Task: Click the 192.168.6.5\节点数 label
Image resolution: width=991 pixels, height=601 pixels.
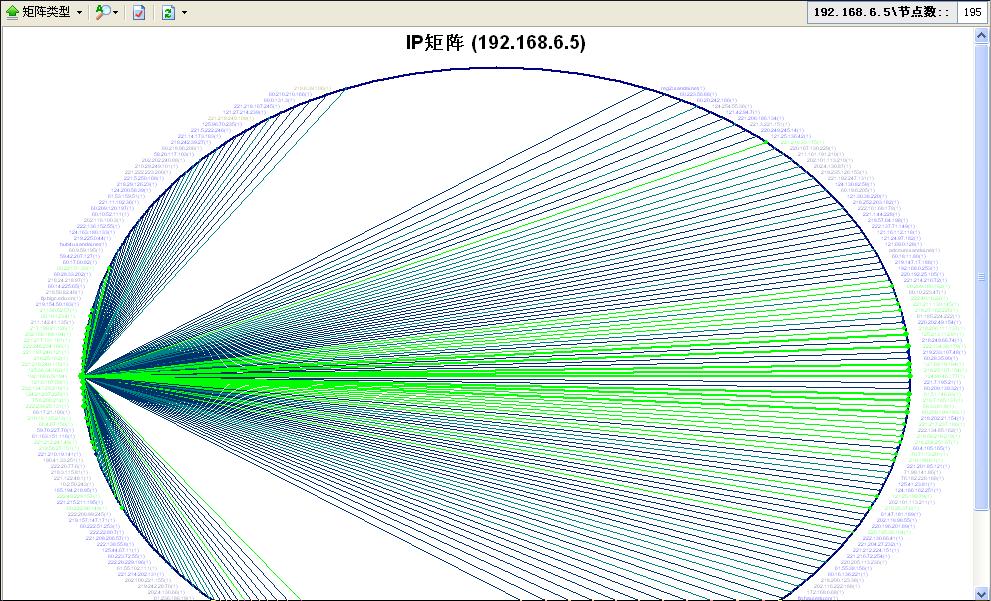Action: [x=881, y=12]
